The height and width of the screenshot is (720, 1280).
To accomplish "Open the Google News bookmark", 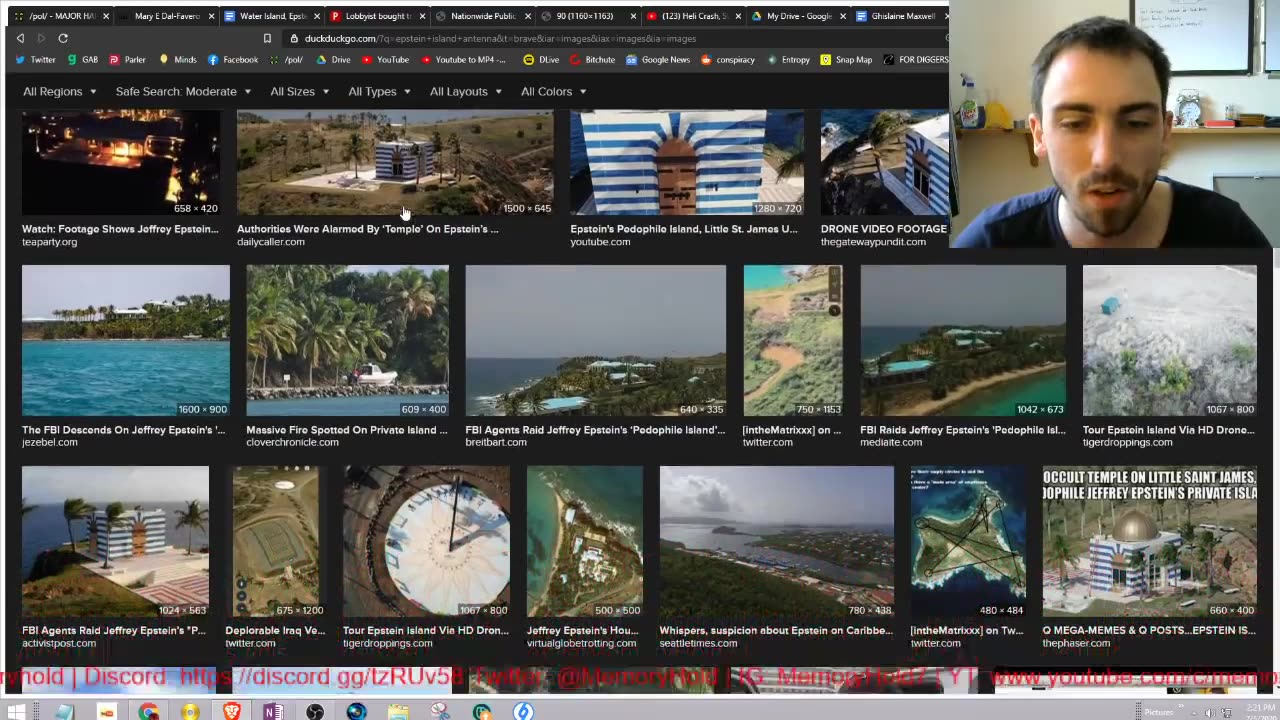I will pyautogui.click(x=658, y=60).
